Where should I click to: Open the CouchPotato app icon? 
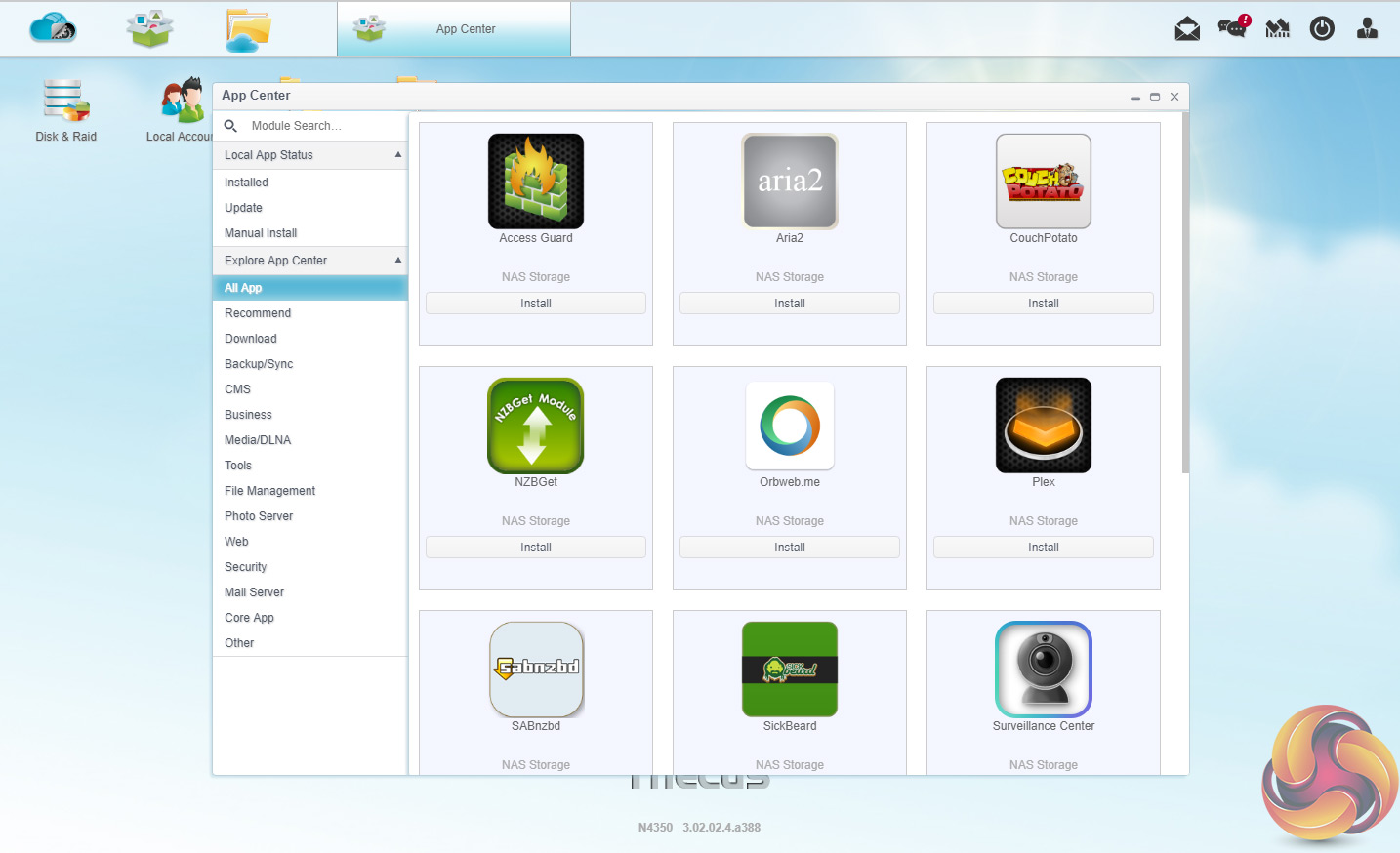point(1044,182)
